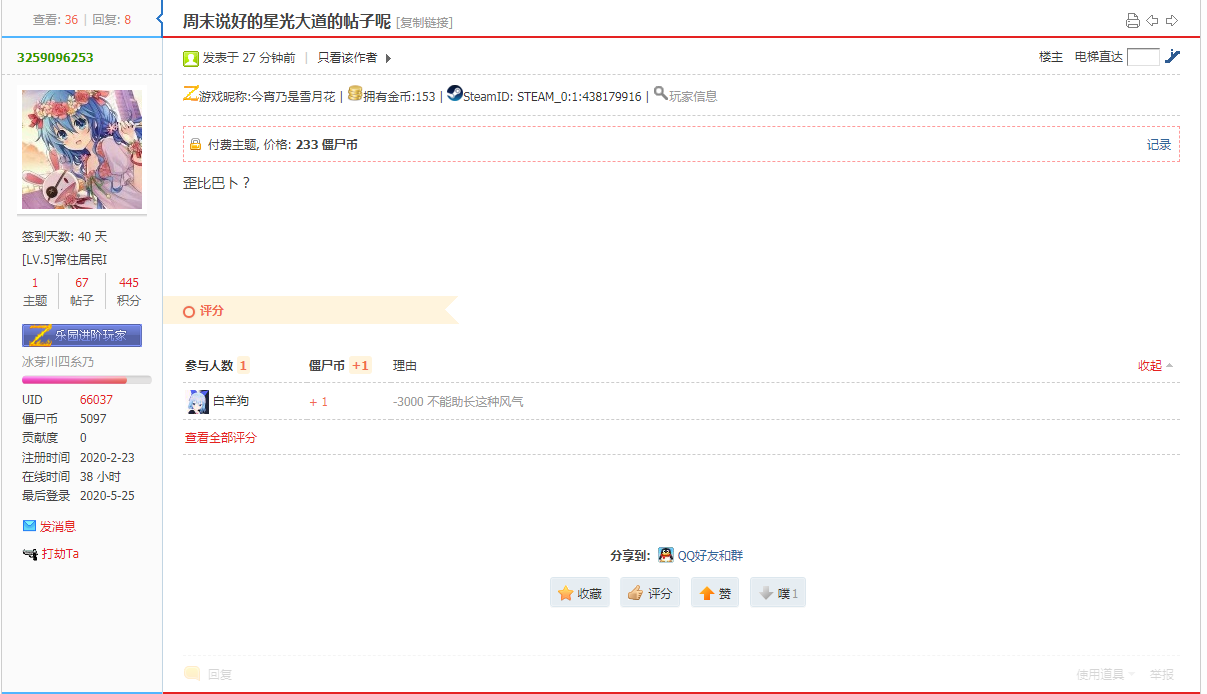Viewport: 1207px width, 694px height.
Task: Click the gun icon next to 打劫Ta
Action: [30, 553]
